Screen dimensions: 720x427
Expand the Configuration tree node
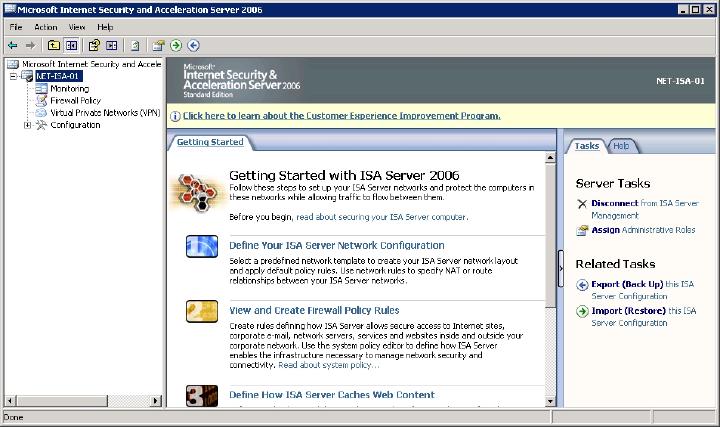(28, 125)
